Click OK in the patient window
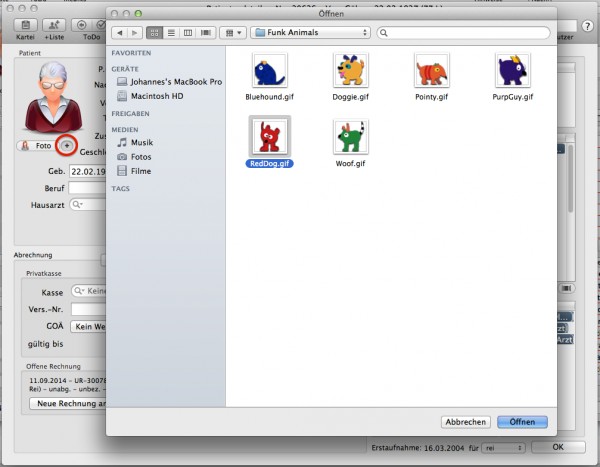 point(558,447)
